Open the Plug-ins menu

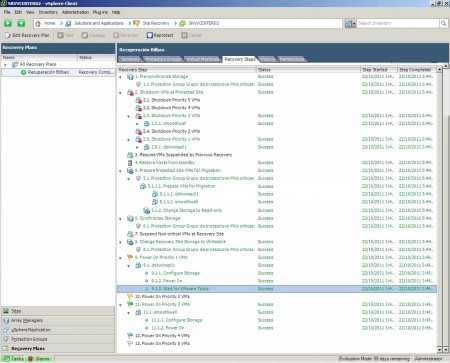click(x=100, y=12)
